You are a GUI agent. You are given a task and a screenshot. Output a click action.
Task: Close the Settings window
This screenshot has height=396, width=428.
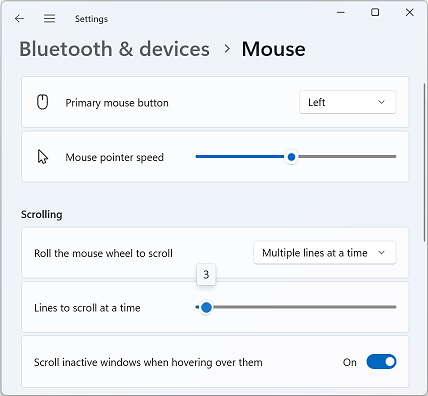410,12
